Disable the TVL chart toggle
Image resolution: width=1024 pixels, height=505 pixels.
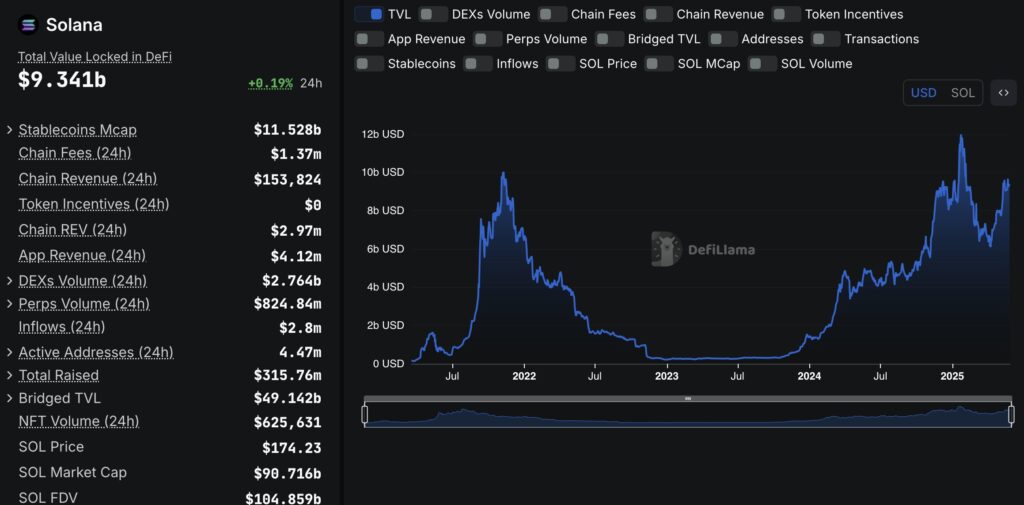pos(368,14)
